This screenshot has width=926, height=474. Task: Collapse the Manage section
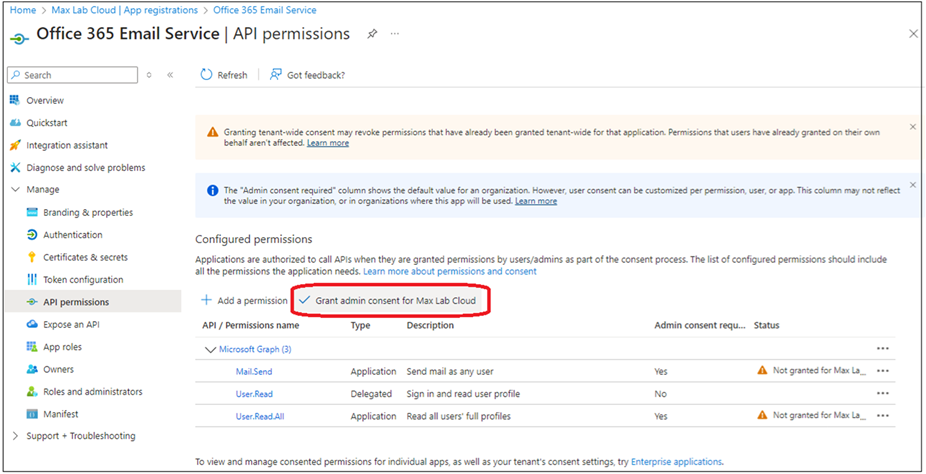15,189
